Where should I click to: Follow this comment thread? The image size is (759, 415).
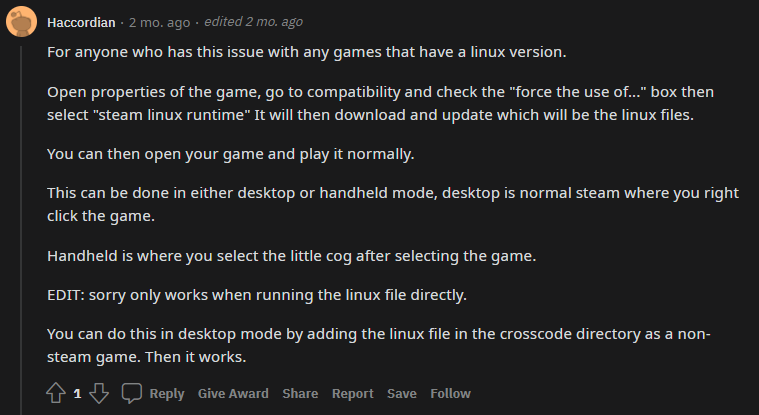[x=450, y=393]
